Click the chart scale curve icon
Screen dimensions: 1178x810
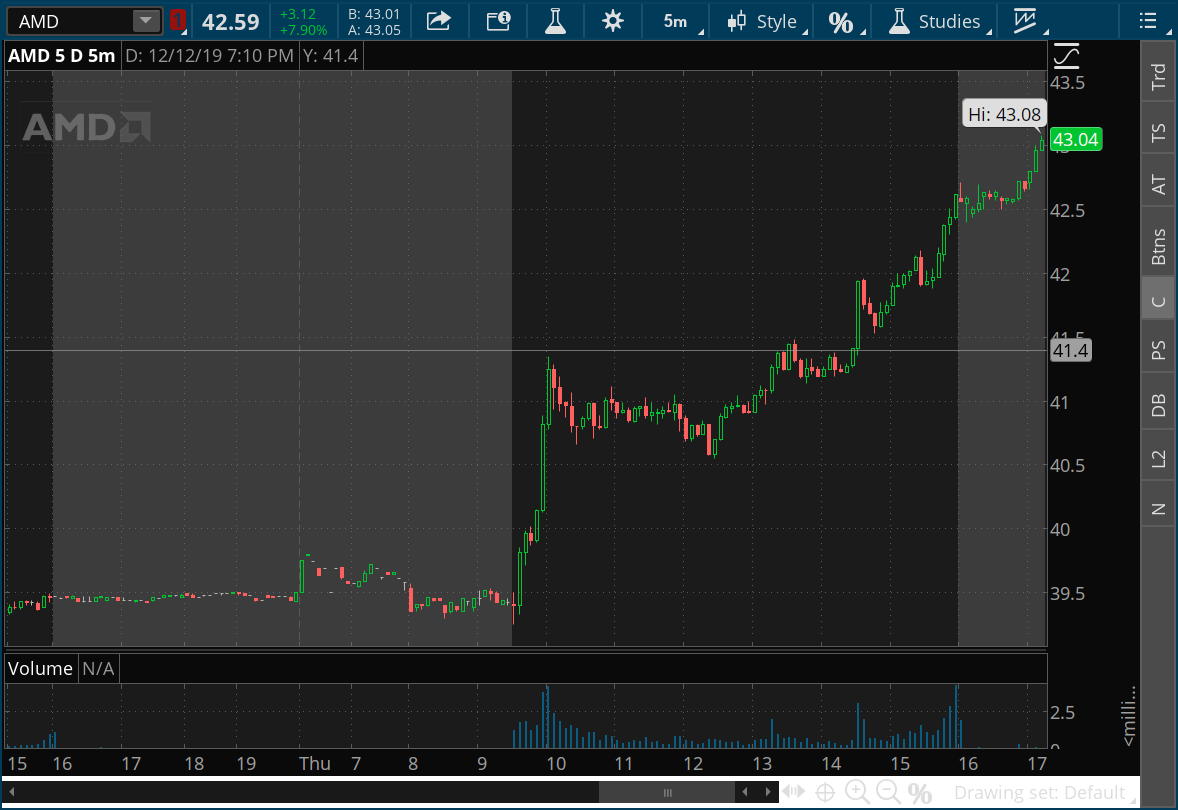1067,56
